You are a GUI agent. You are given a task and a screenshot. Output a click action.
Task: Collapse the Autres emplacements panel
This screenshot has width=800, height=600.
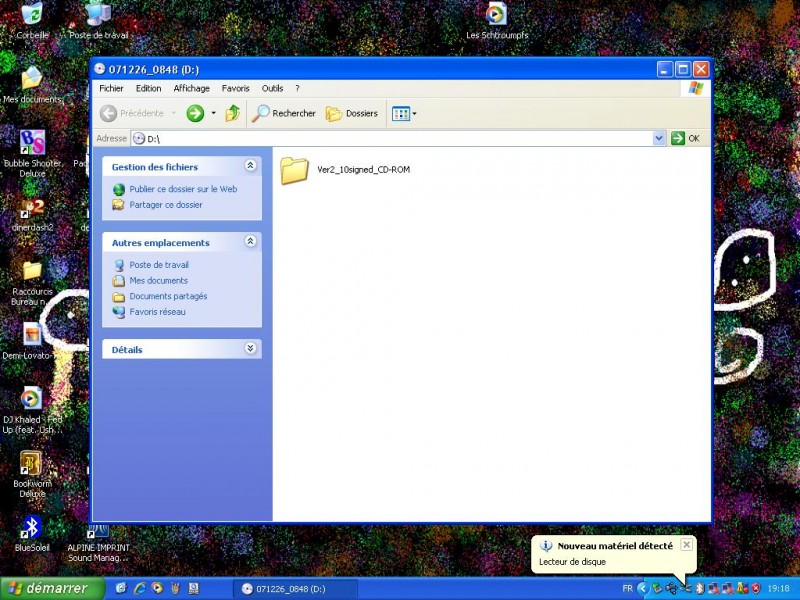pos(250,242)
